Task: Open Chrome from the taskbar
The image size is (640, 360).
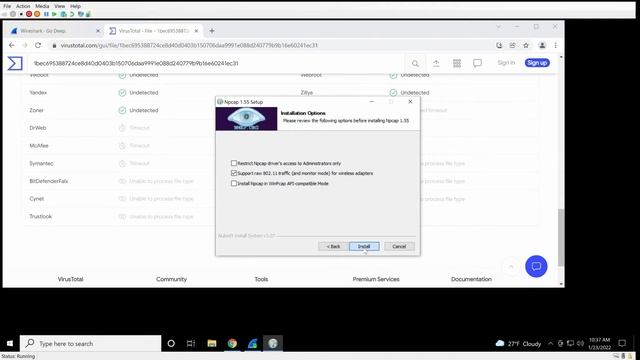Action: point(232,343)
